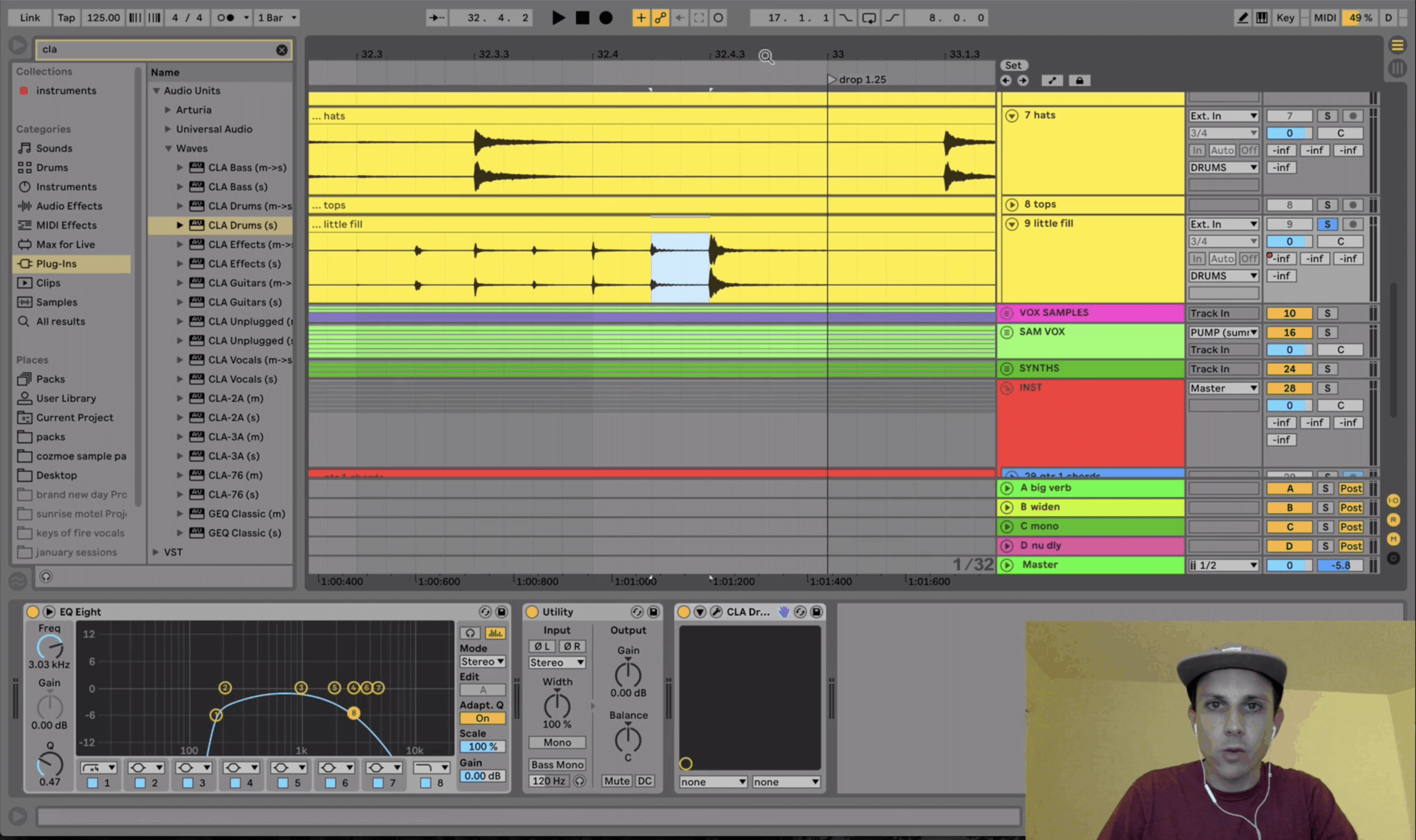This screenshot has width=1416, height=840.
Task: Click the Utility Mono button
Action: point(556,743)
